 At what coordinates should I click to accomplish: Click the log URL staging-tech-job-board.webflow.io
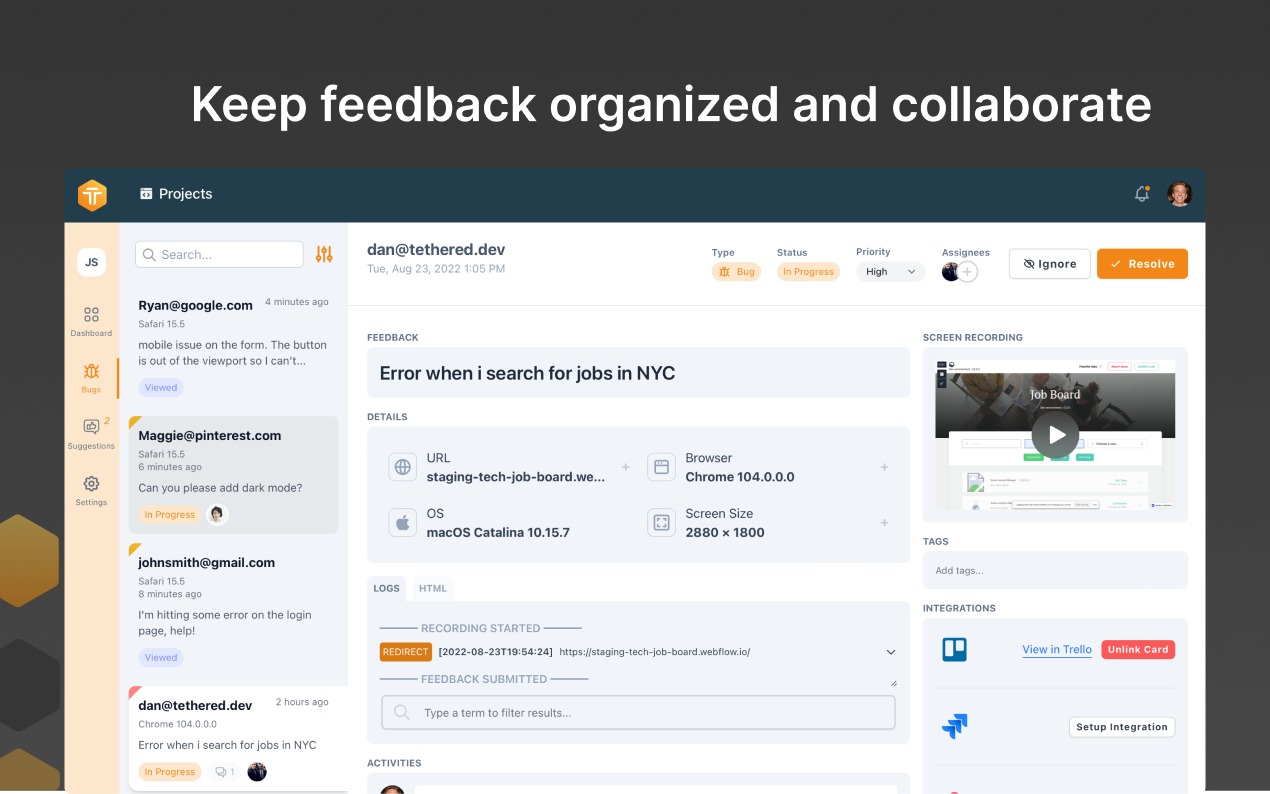[654, 652]
